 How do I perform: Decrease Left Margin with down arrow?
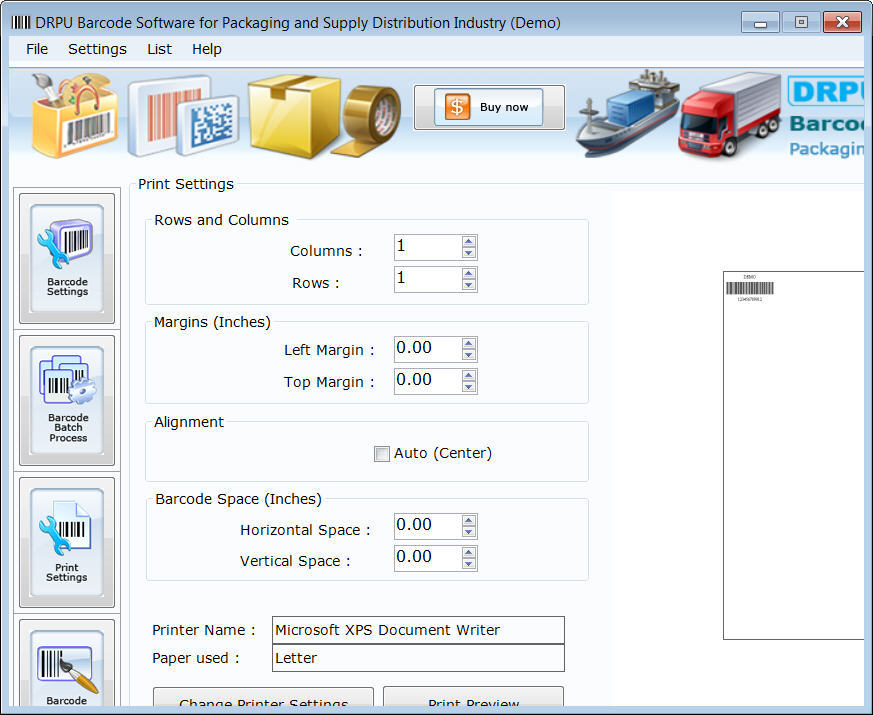point(469,355)
